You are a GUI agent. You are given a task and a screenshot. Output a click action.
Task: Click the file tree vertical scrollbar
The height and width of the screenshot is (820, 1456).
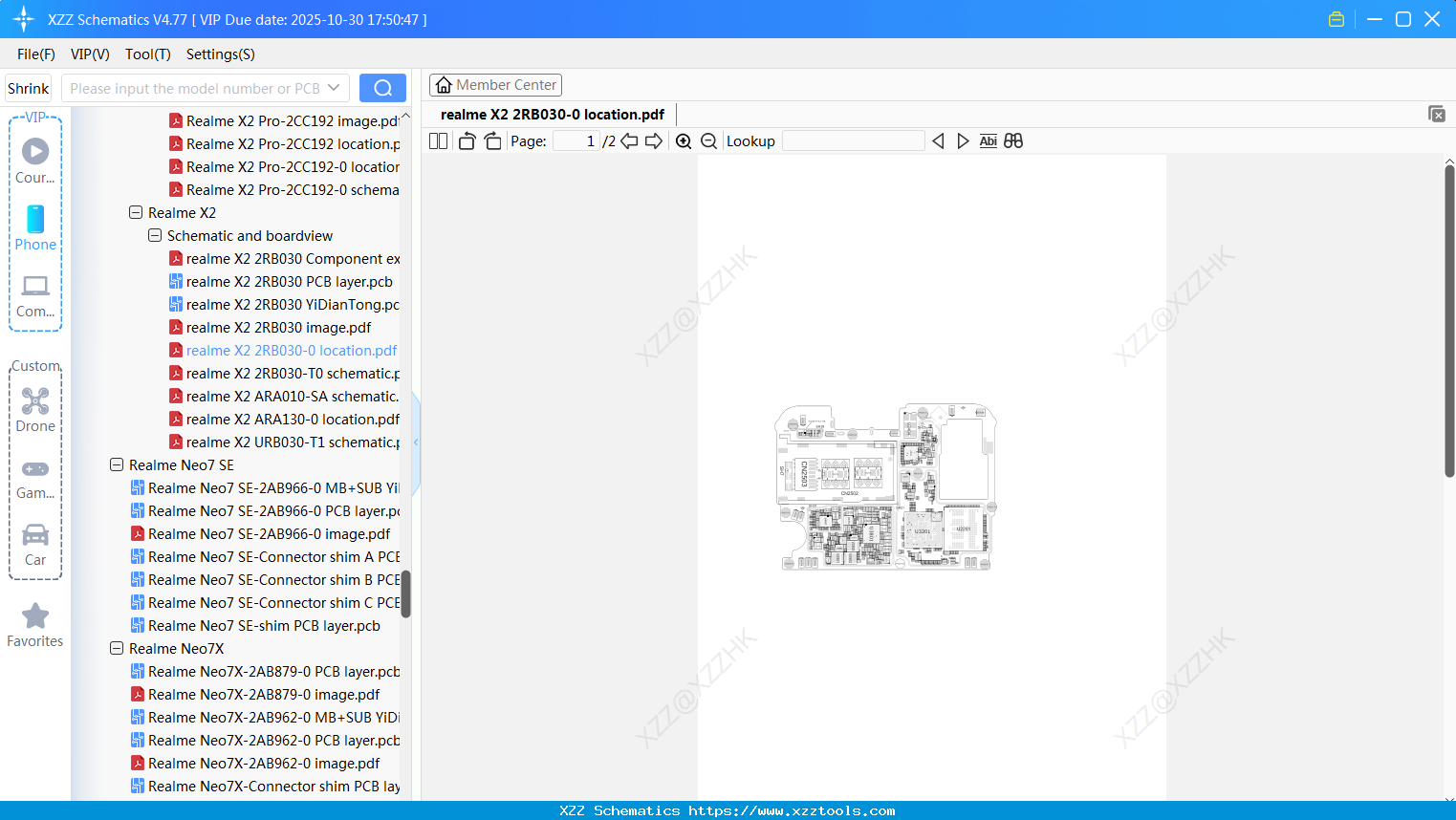(405, 593)
